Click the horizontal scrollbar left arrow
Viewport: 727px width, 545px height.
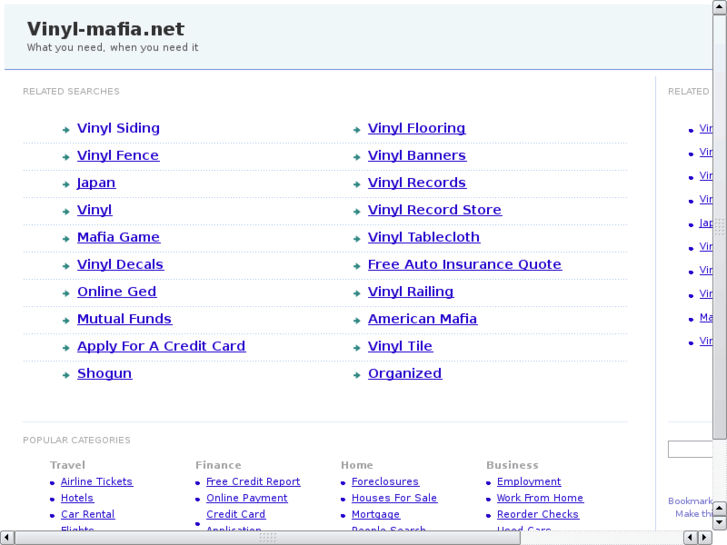[8, 537]
